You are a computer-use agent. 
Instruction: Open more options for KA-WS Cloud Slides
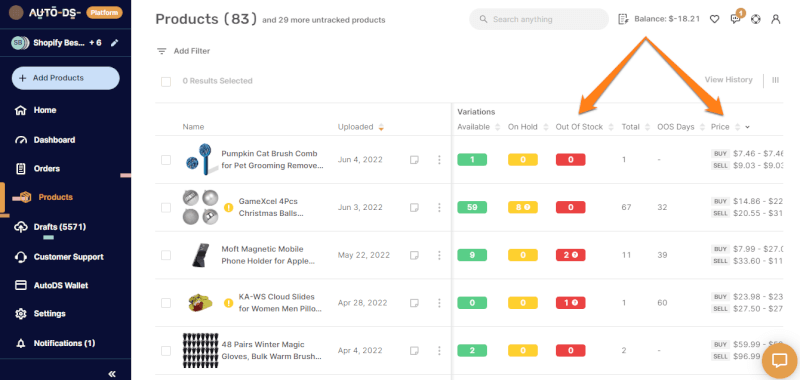tap(439, 303)
